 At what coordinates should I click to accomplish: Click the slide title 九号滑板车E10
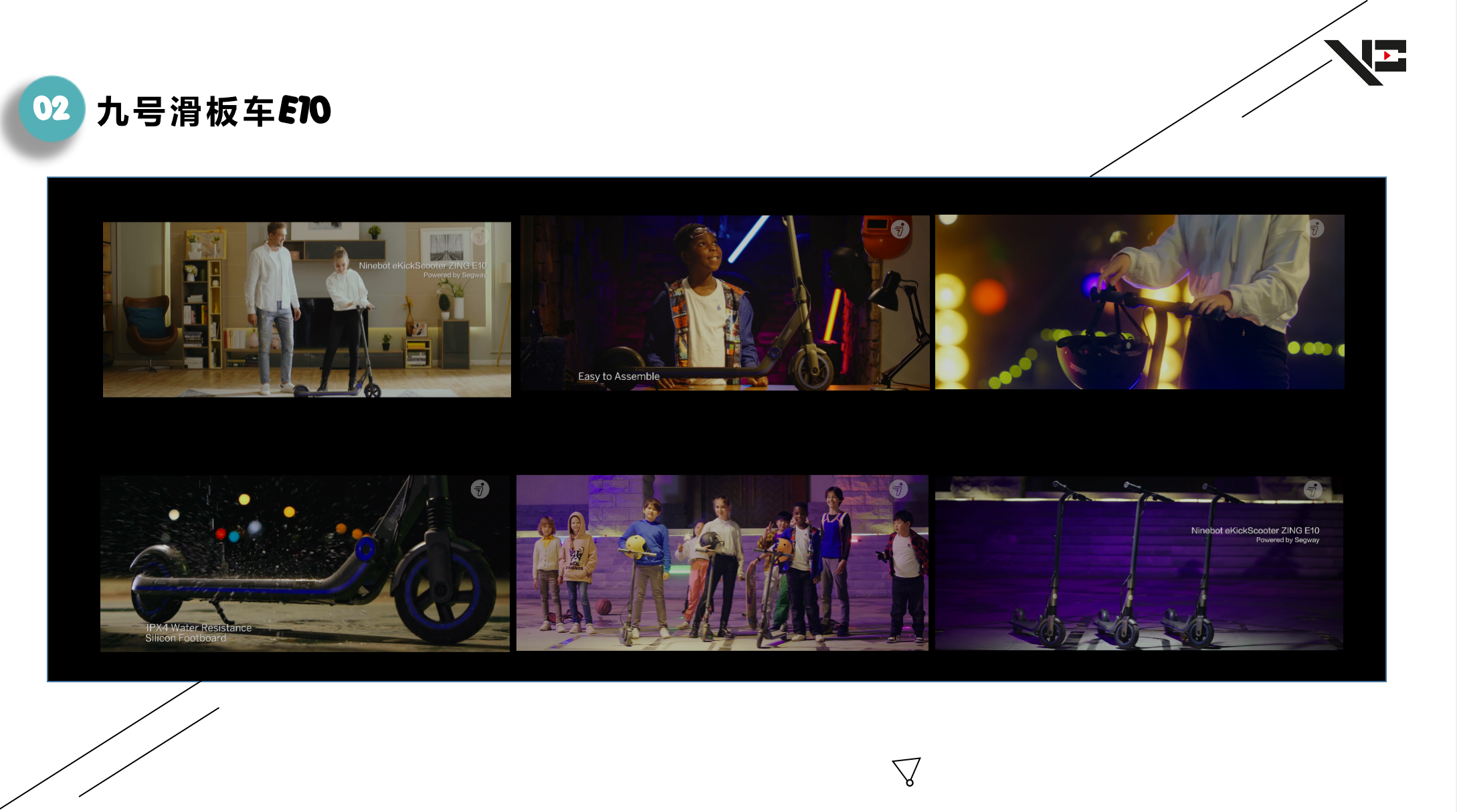[214, 111]
